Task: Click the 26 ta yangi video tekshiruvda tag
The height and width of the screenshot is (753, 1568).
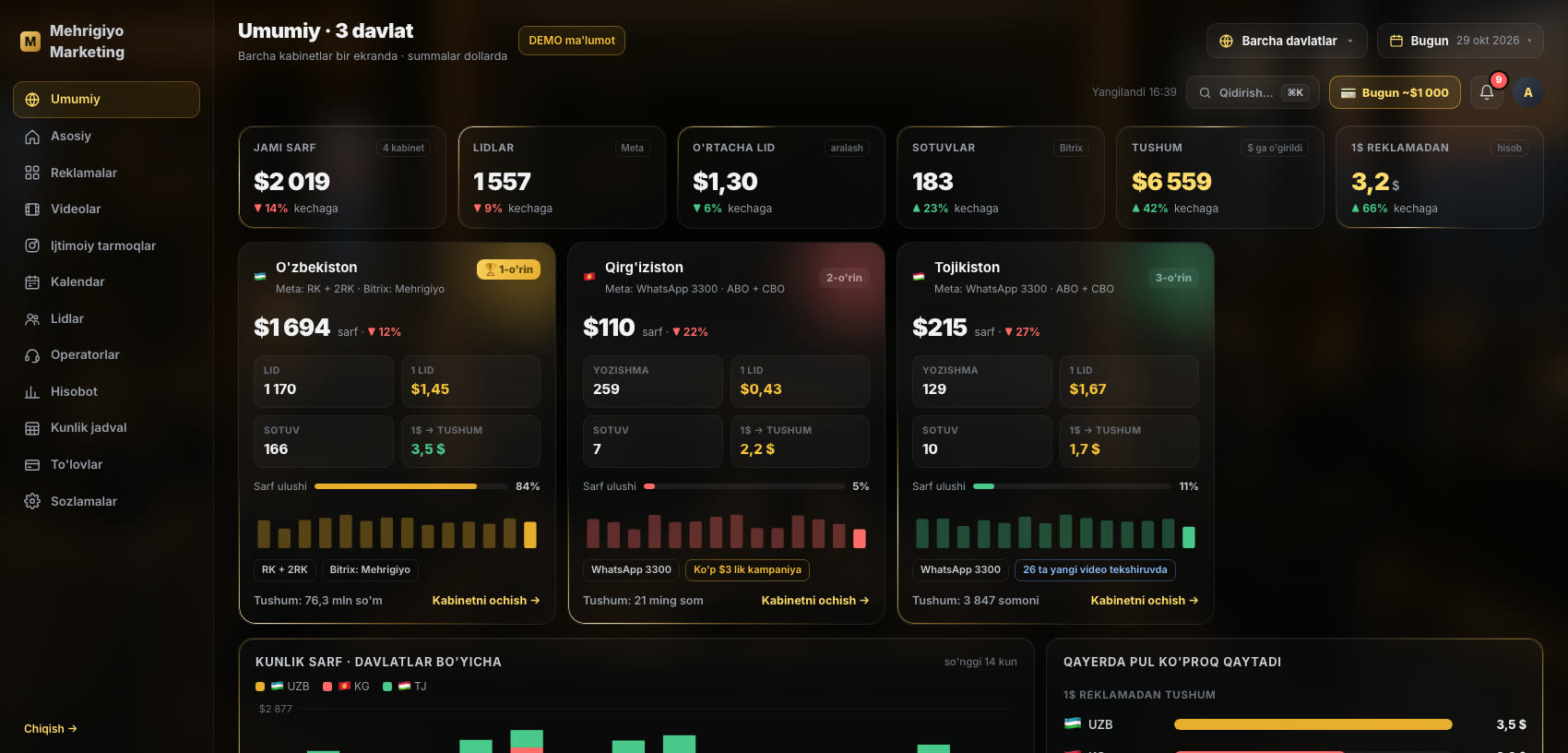Action: (1095, 570)
